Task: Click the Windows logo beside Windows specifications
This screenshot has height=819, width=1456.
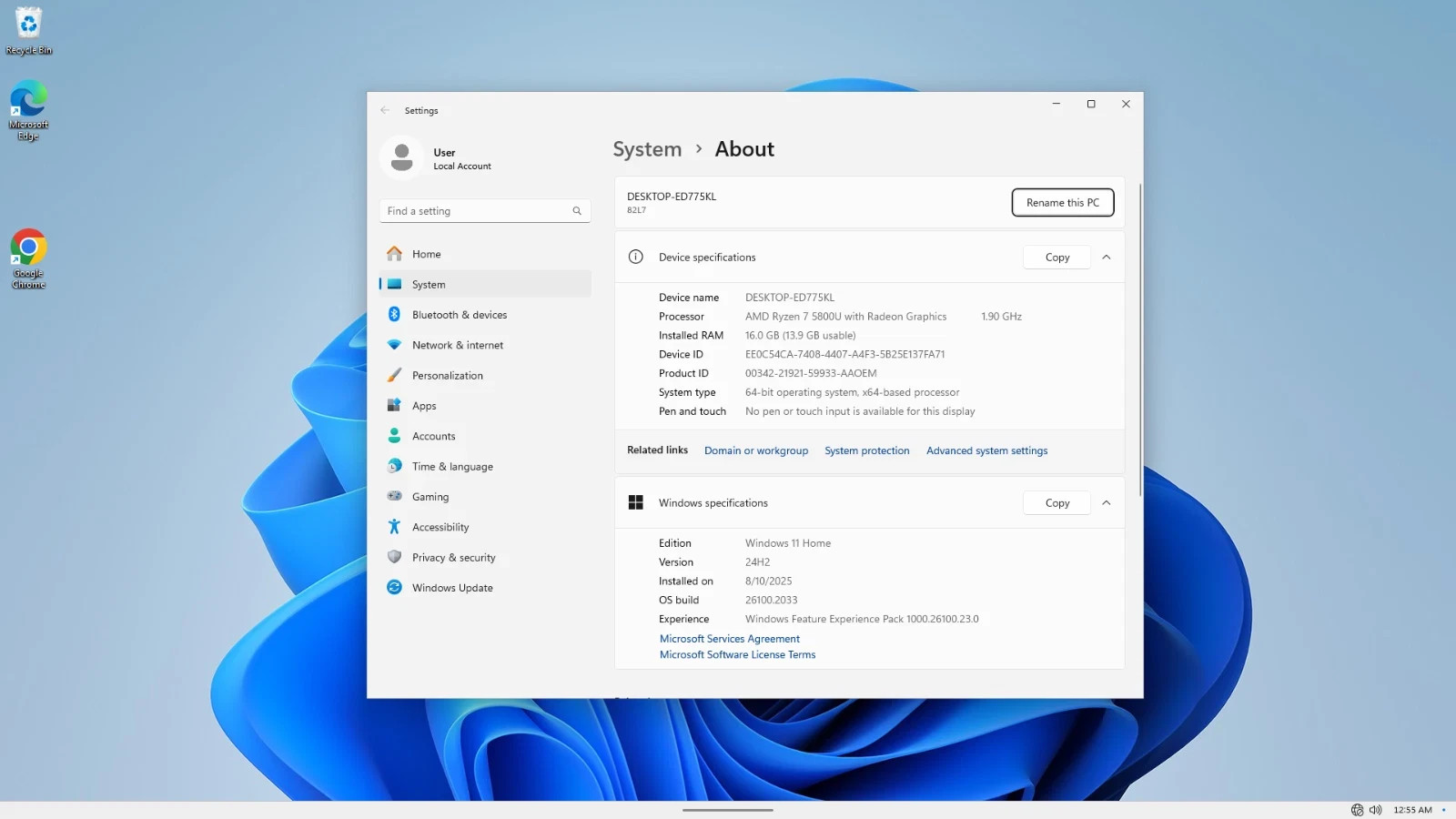Action: (x=636, y=503)
